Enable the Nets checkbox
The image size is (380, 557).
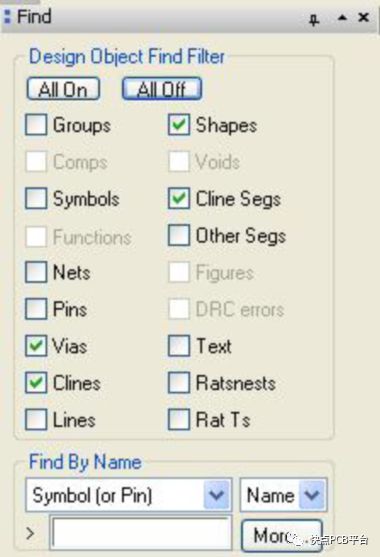[36, 272]
